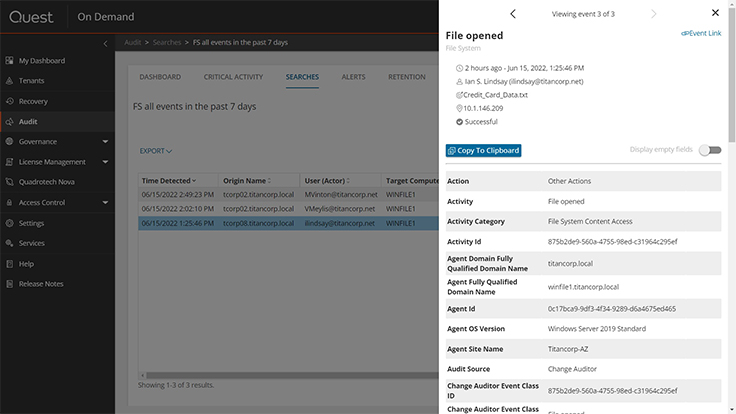Sort by Time Detected column
The image size is (736, 414).
coord(169,181)
